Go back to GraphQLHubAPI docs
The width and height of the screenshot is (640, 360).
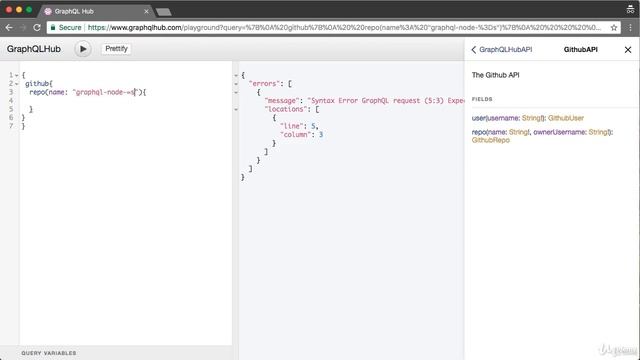502,49
